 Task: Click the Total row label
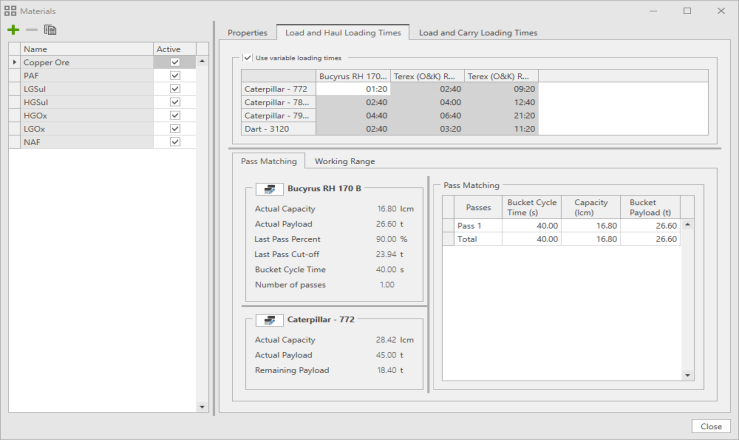[x=478, y=239]
